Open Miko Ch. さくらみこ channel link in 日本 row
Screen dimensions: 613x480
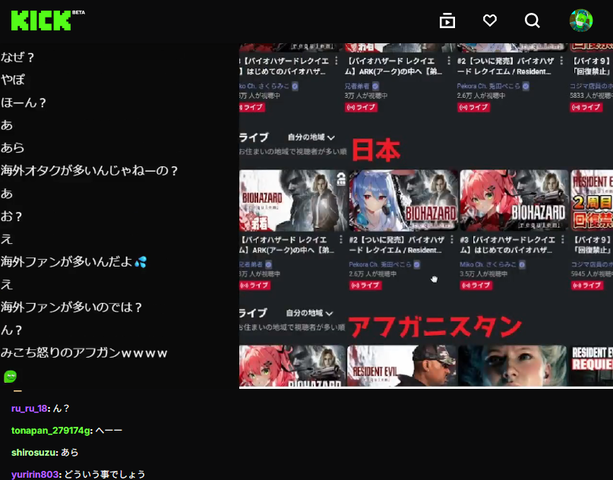click(488, 265)
